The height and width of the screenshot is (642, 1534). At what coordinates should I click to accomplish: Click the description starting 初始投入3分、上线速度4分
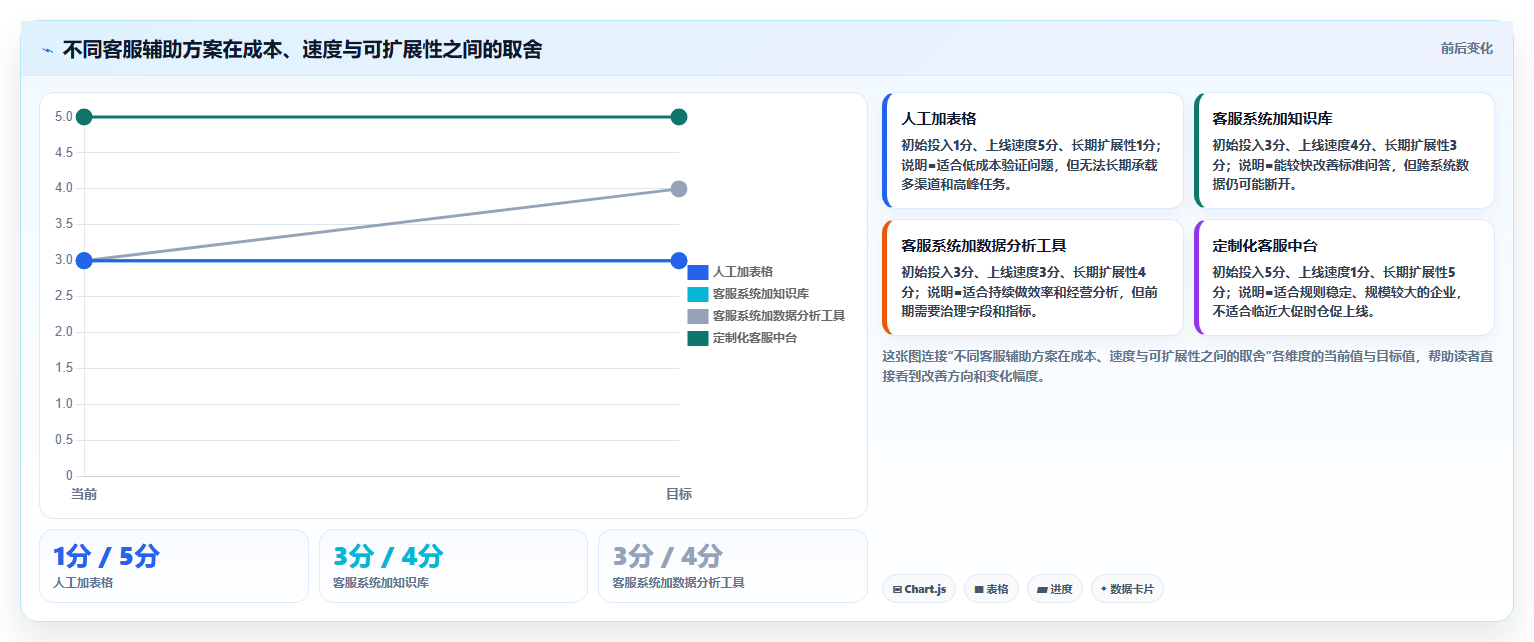(x=1341, y=165)
